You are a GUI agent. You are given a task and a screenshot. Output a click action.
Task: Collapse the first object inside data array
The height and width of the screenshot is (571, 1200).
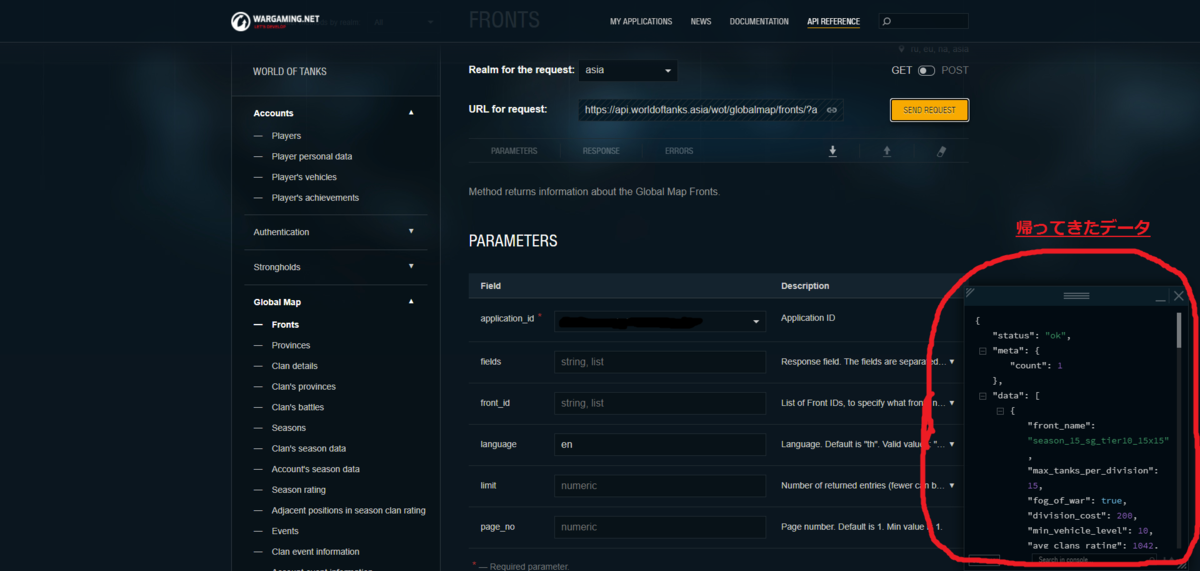[1001, 411]
